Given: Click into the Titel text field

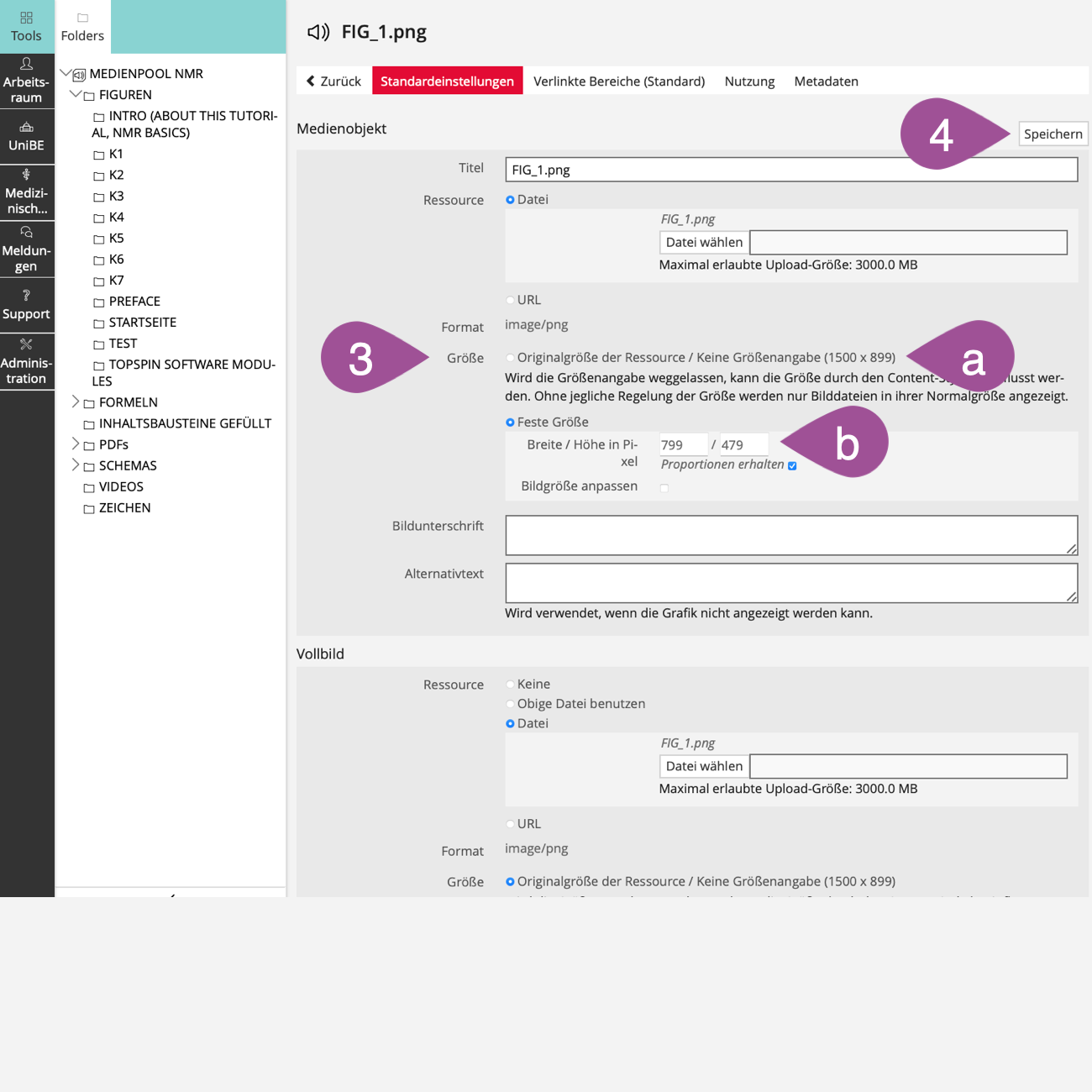Looking at the screenshot, I should [x=790, y=170].
